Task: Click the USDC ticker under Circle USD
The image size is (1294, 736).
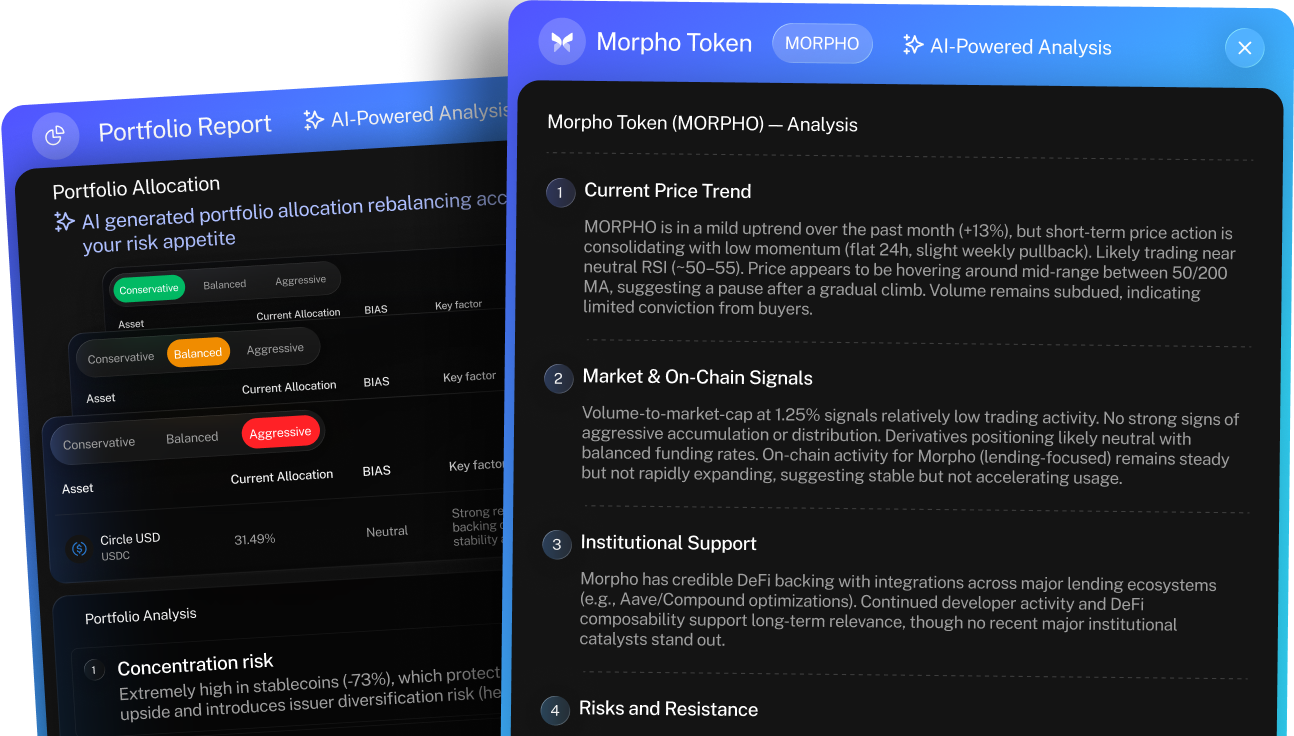Action: click(x=115, y=556)
